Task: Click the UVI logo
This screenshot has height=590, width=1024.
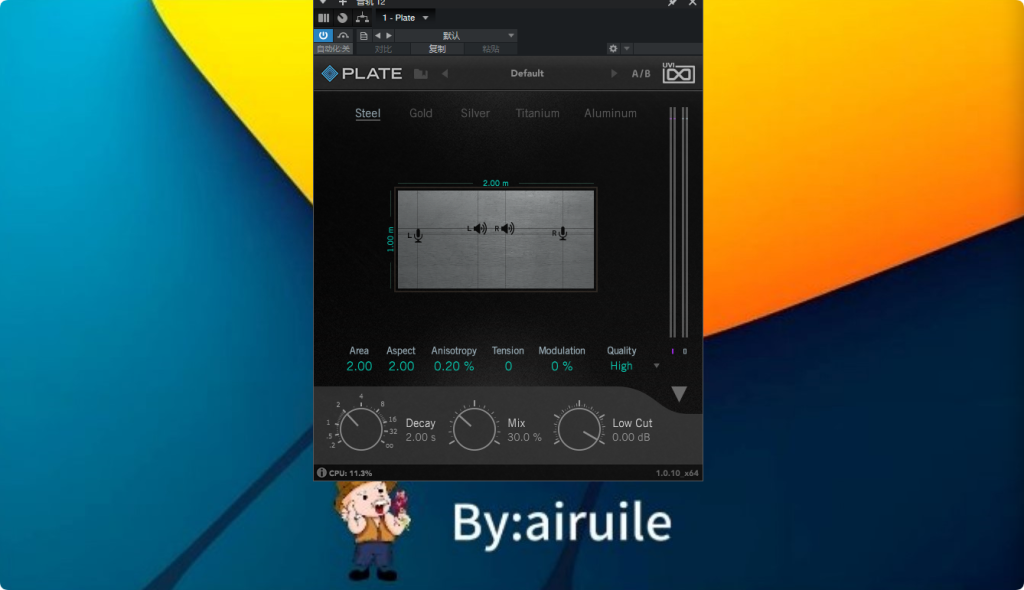Action: click(x=679, y=73)
